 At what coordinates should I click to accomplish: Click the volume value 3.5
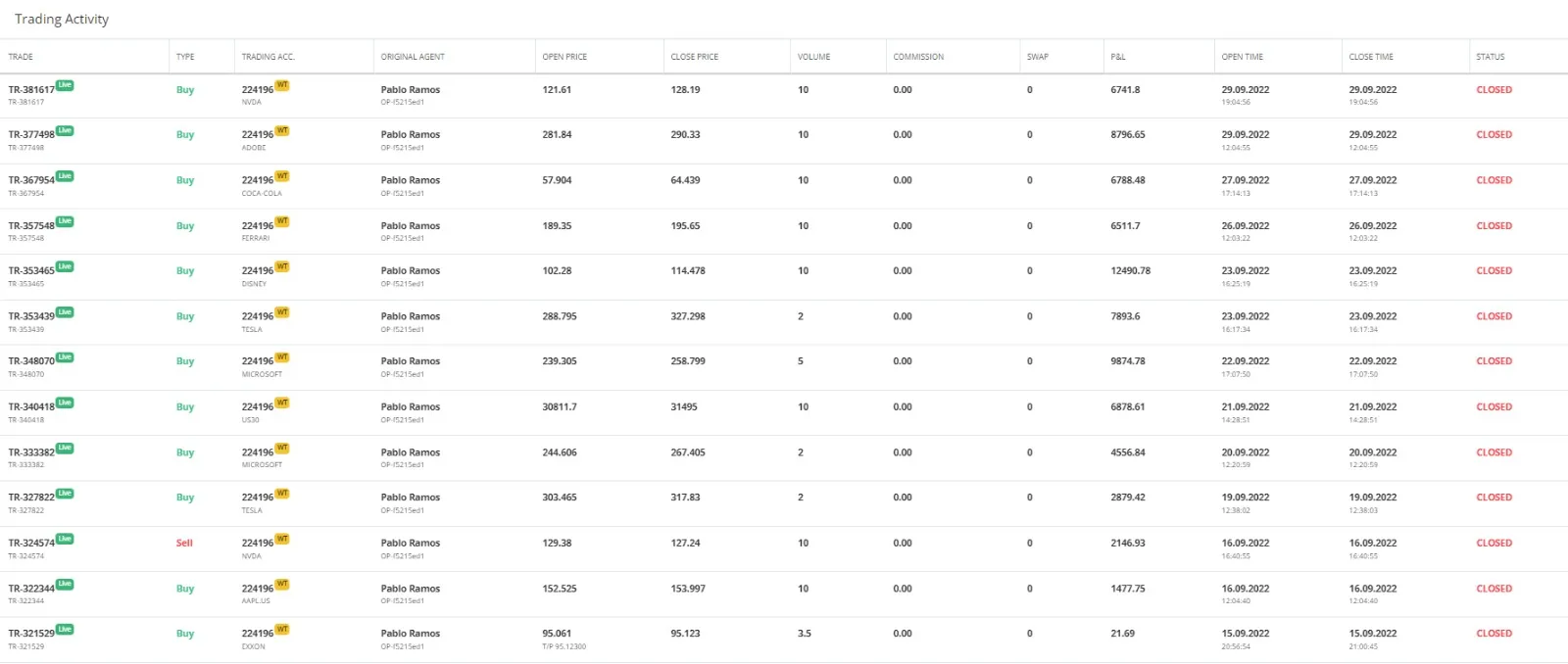point(805,634)
